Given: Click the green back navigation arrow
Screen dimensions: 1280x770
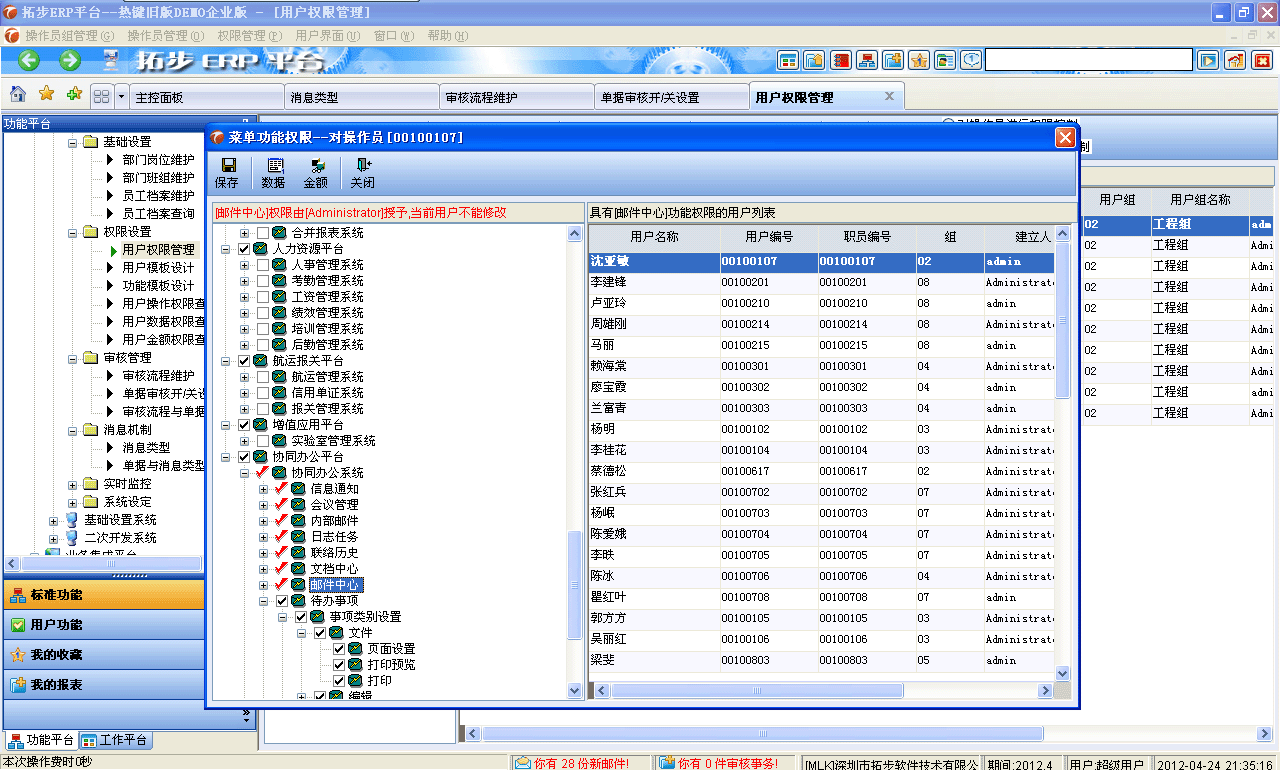Looking at the screenshot, I should click(27, 60).
